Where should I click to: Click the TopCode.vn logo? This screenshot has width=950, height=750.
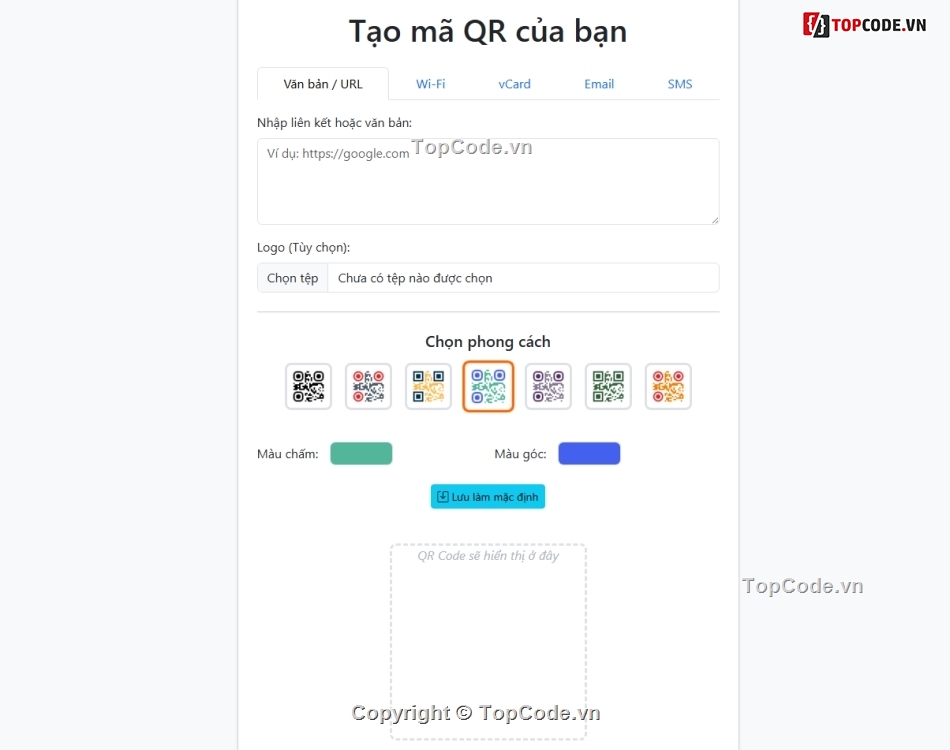(x=865, y=25)
